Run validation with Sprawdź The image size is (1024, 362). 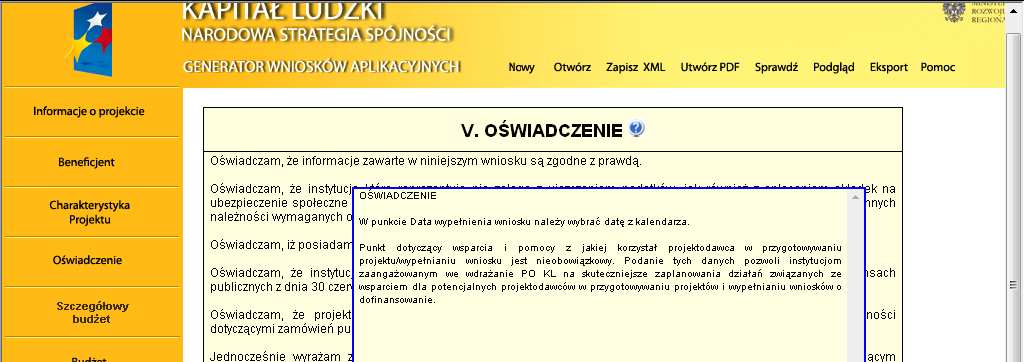[x=776, y=67]
